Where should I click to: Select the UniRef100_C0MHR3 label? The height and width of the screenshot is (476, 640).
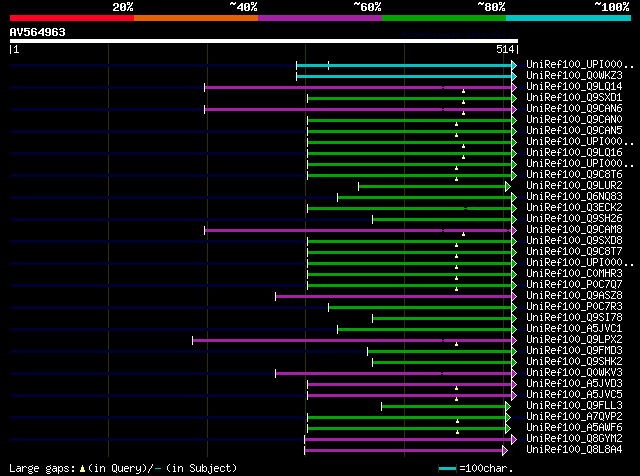pos(574,274)
